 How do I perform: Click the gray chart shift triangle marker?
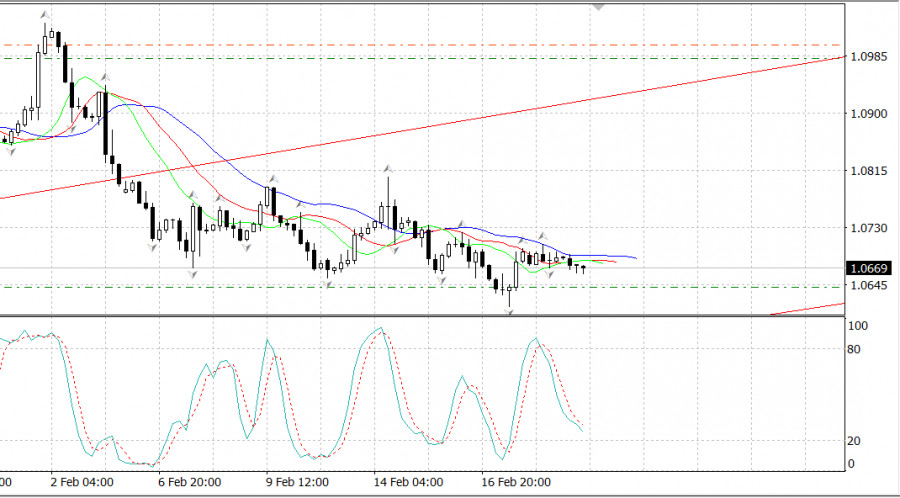pos(599,6)
